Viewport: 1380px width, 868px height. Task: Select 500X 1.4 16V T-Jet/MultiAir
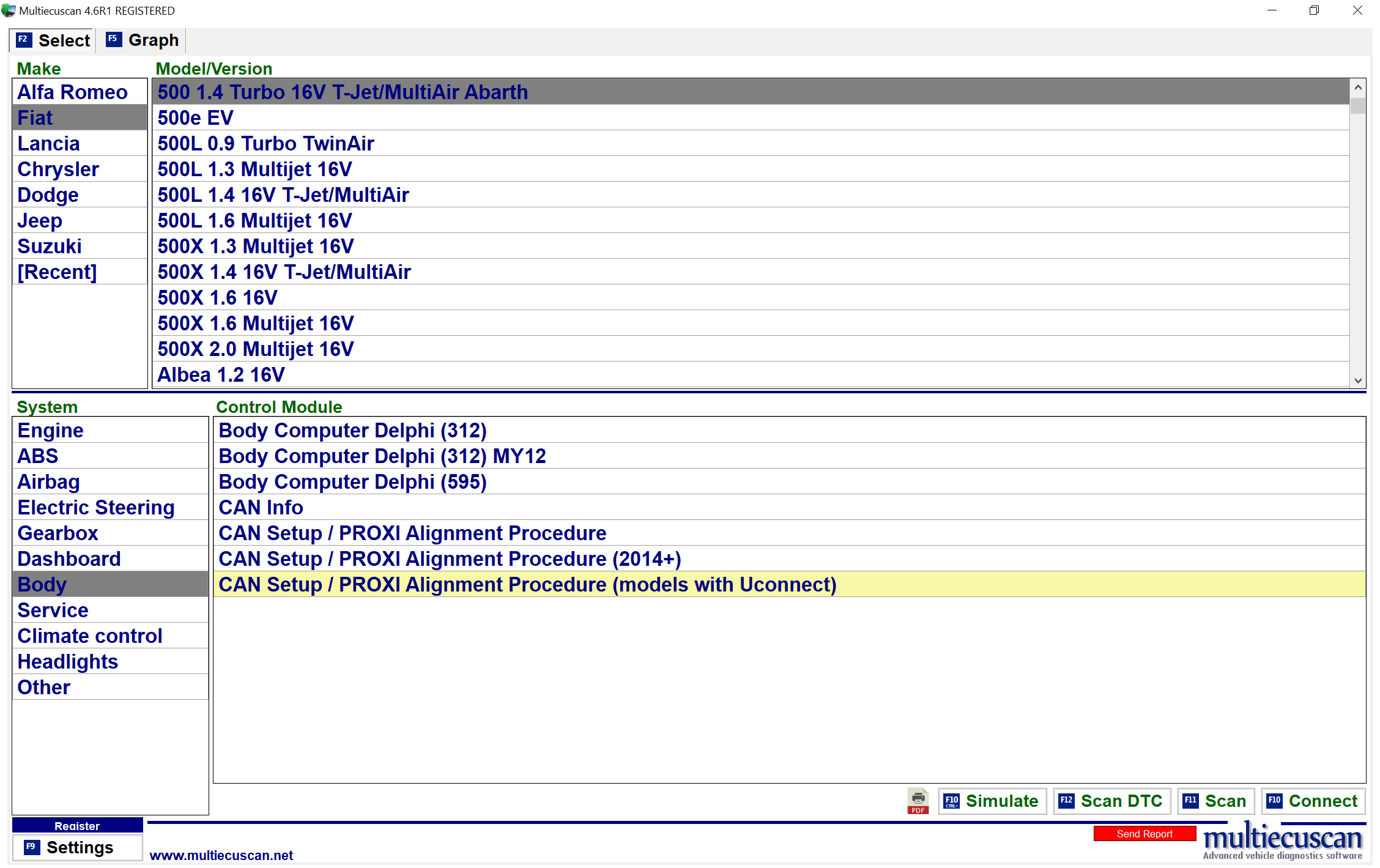(x=751, y=272)
